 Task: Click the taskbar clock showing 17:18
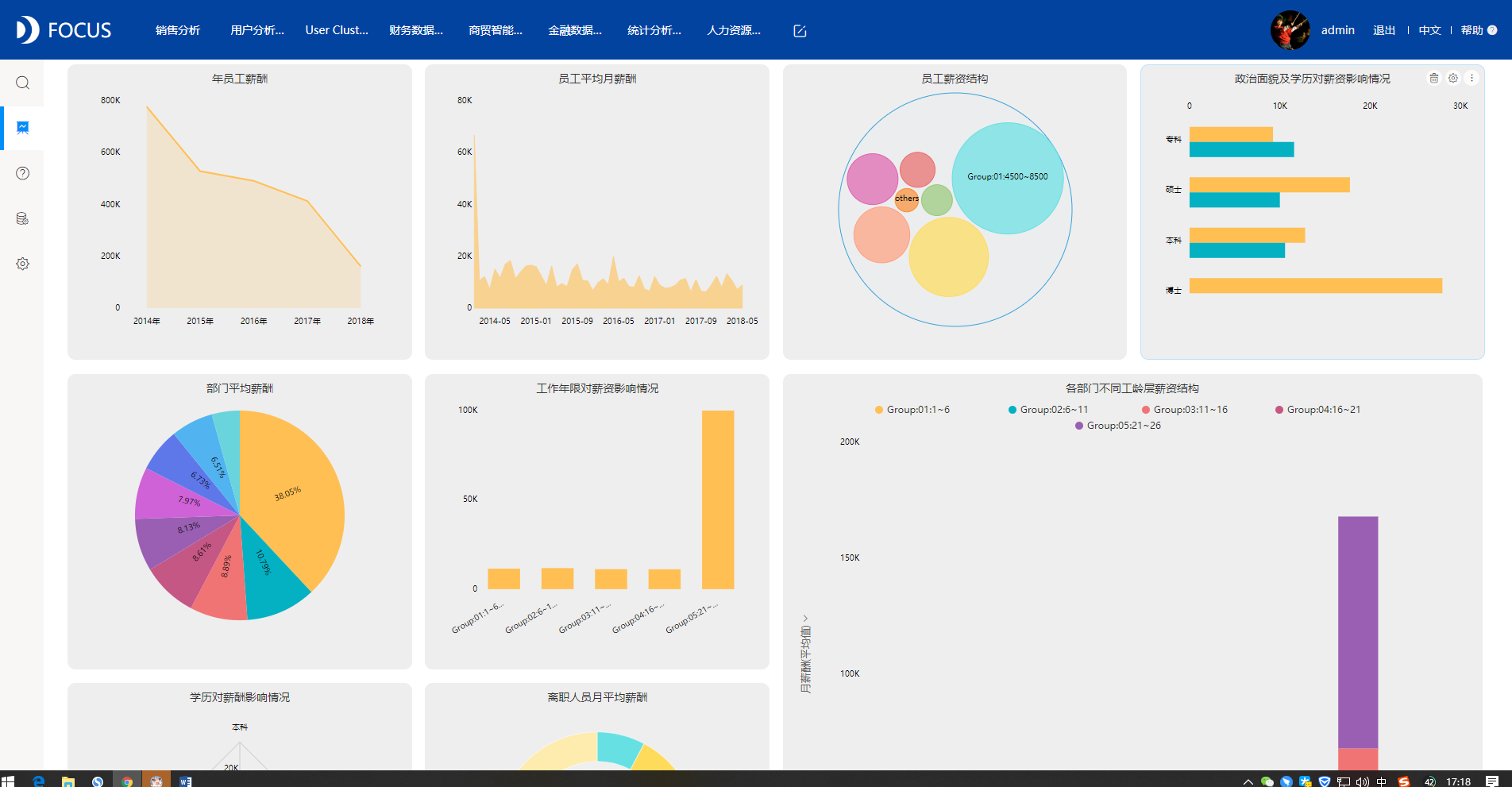pos(1459,781)
